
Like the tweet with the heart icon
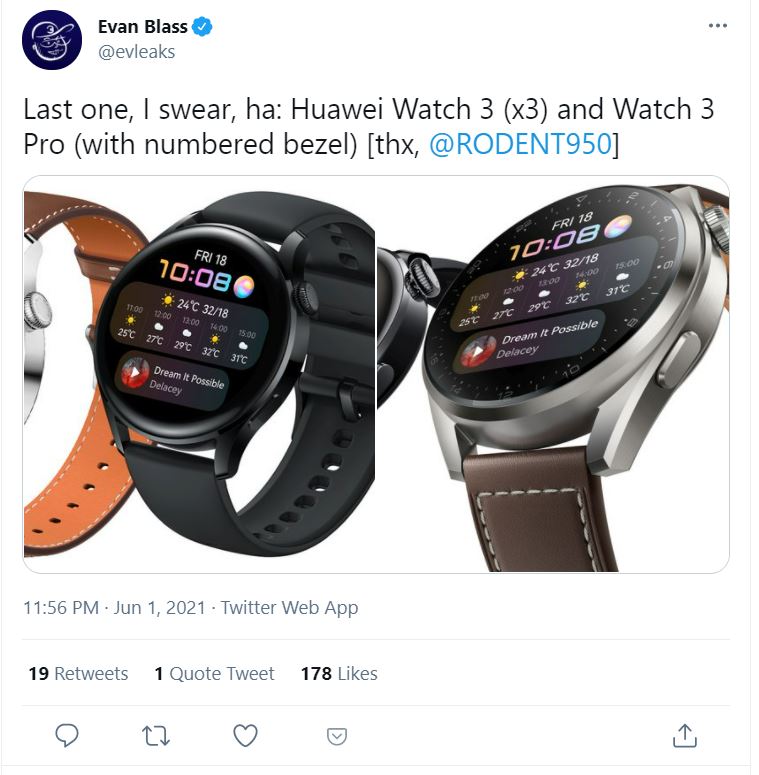click(x=245, y=735)
